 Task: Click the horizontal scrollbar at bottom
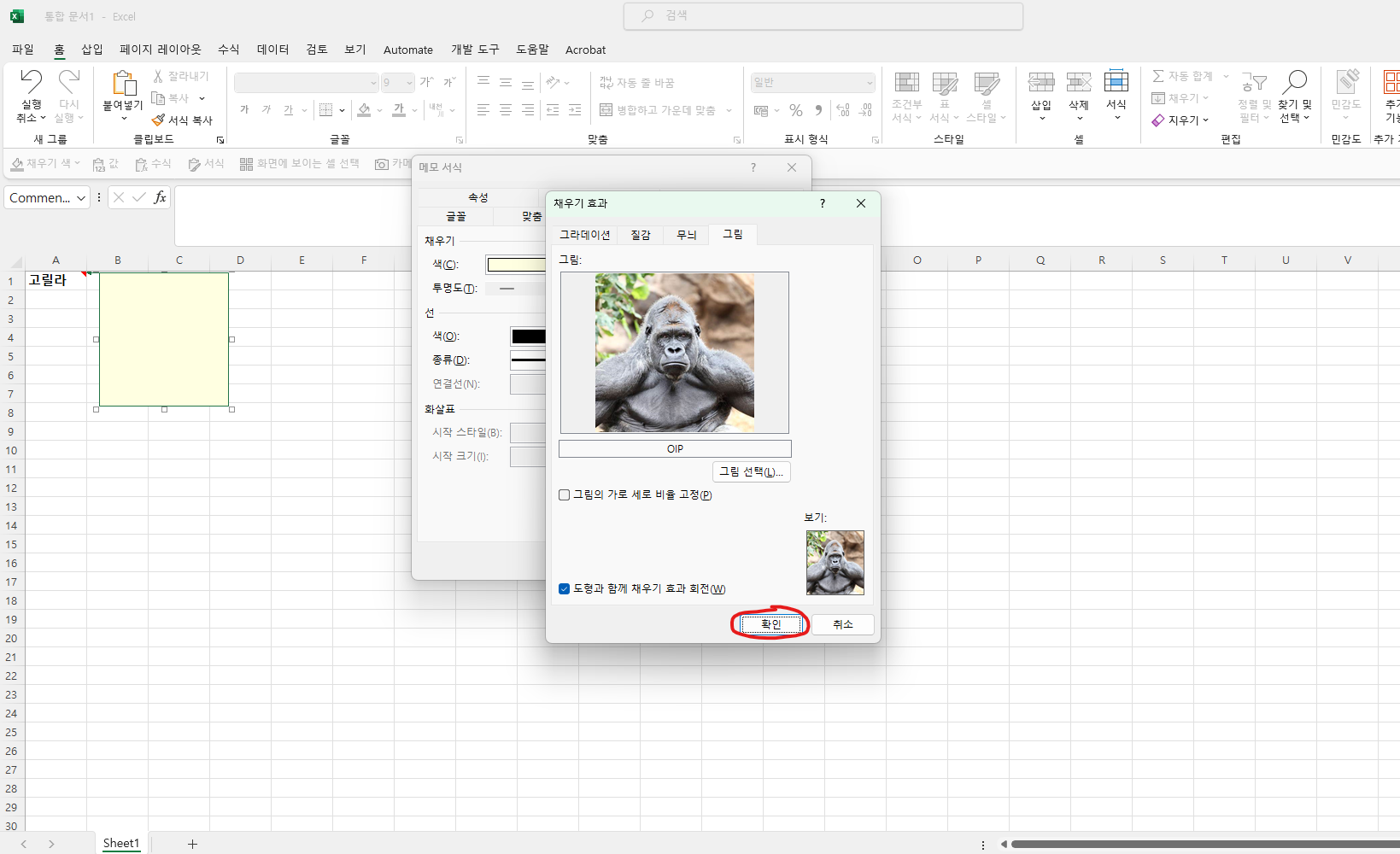[1204, 844]
